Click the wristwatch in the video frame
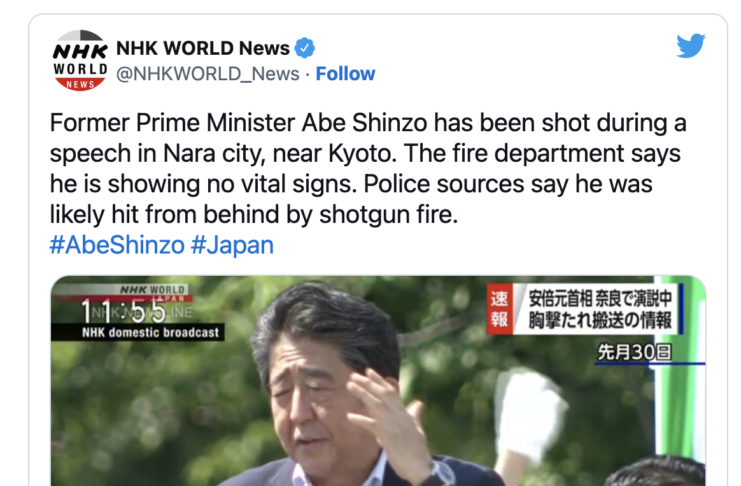 coord(440,472)
